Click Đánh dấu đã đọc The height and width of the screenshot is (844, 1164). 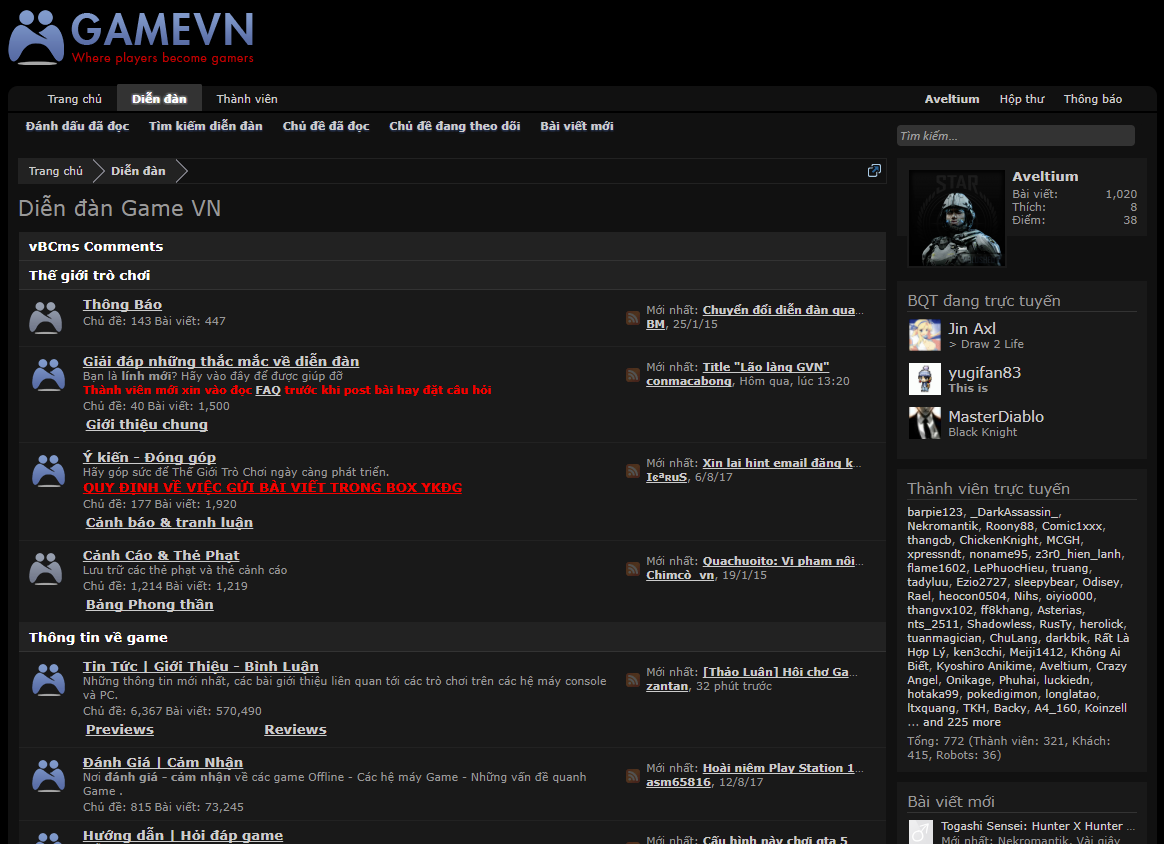pyautogui.click(x=77, y=126)
